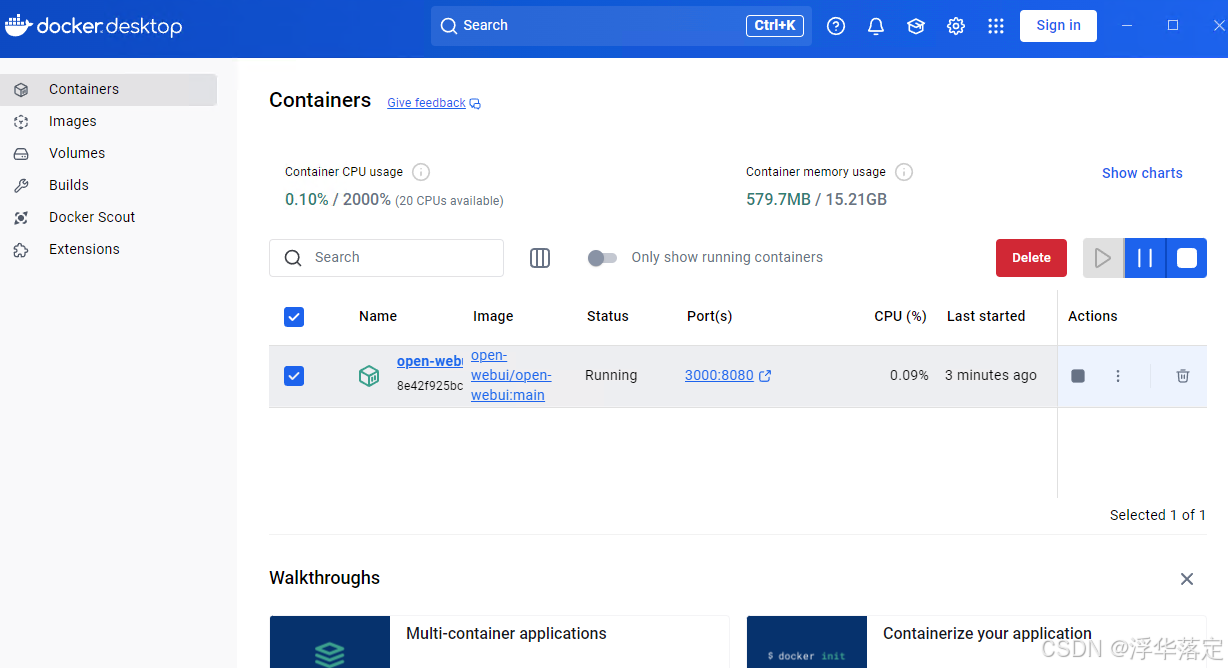Click the Sign in button
Viewport: 1228px width, 668px height.
pyautogui.click(x=1058, y=26)
